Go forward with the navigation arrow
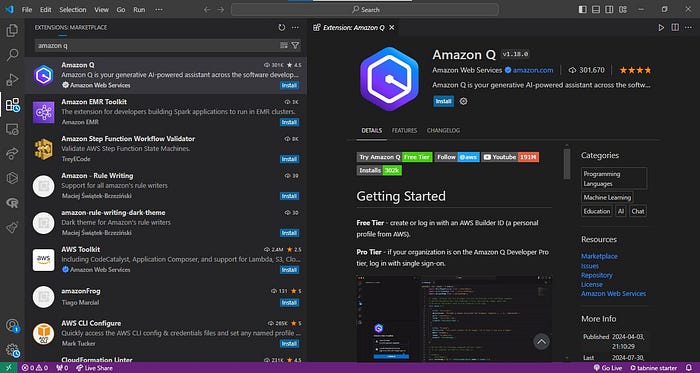Image resolution: width=700 pixels, height=373 pixels. [221, 9]
